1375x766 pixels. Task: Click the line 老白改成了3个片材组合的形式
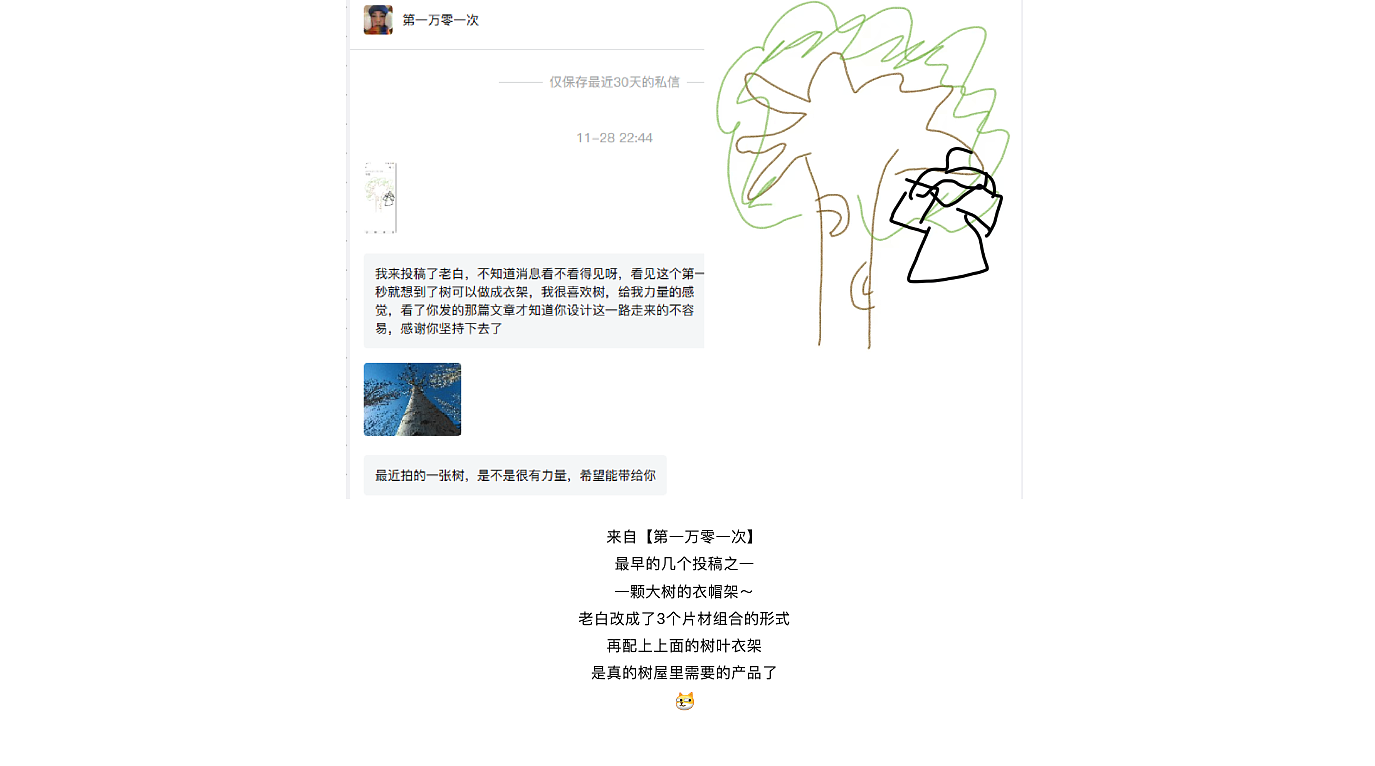click(684, 619)
